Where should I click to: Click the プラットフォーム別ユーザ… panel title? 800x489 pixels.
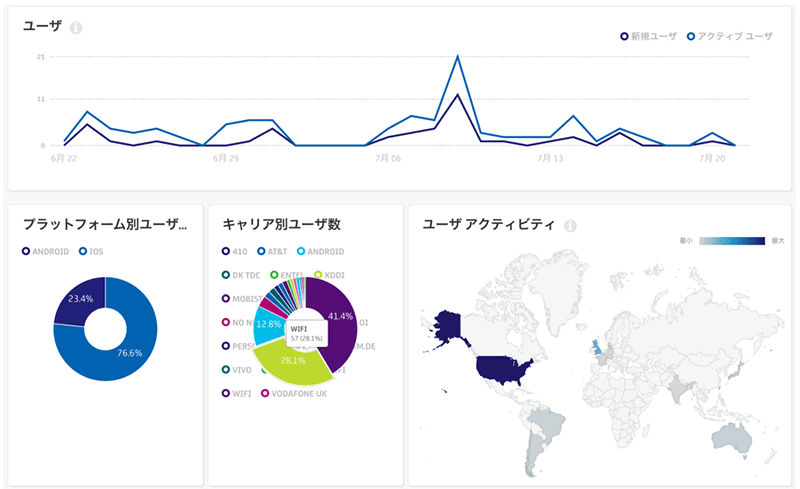pos(105,224)
